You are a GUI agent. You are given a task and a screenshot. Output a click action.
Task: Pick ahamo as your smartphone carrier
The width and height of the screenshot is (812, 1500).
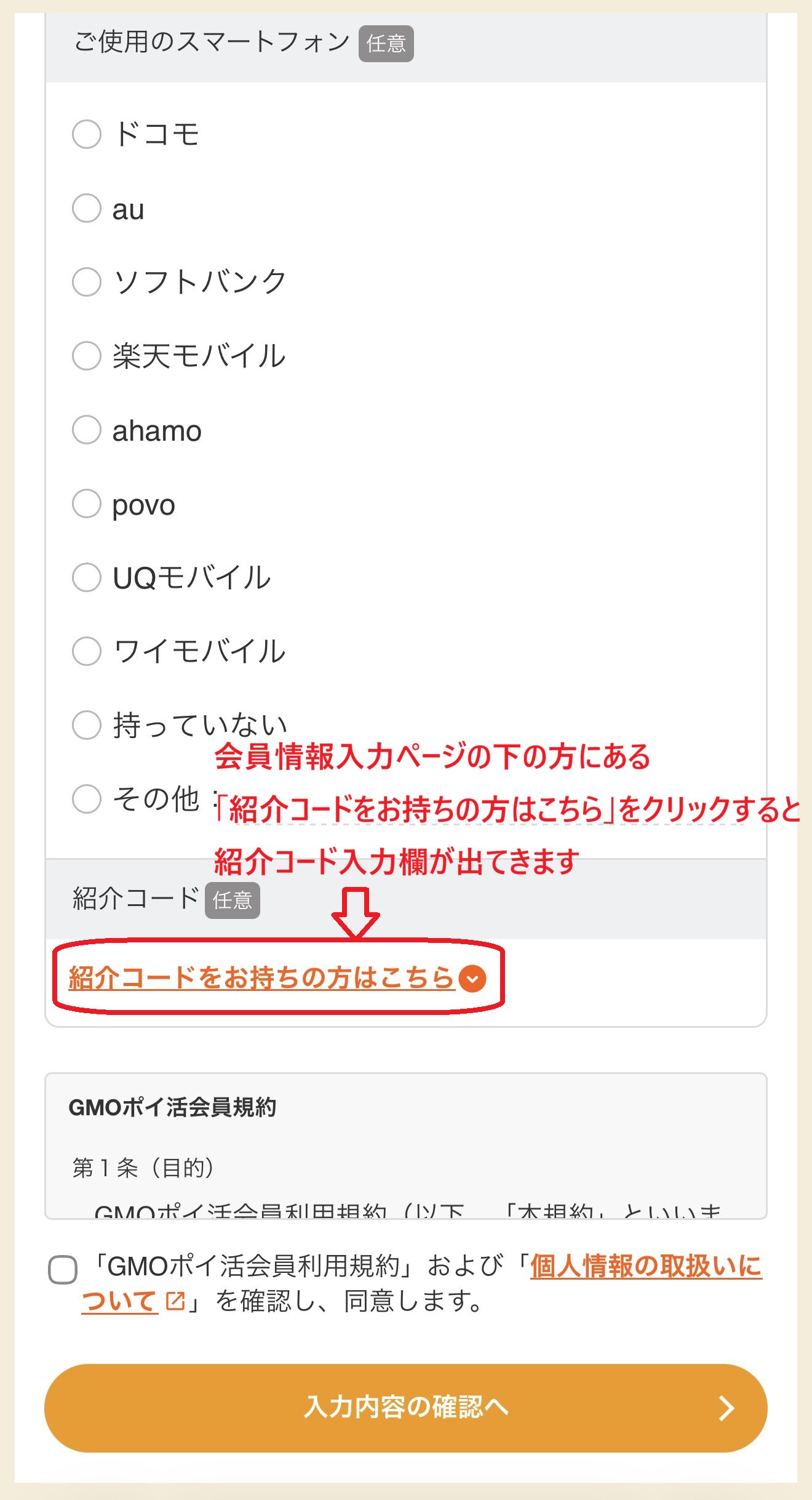click(87, 430)
